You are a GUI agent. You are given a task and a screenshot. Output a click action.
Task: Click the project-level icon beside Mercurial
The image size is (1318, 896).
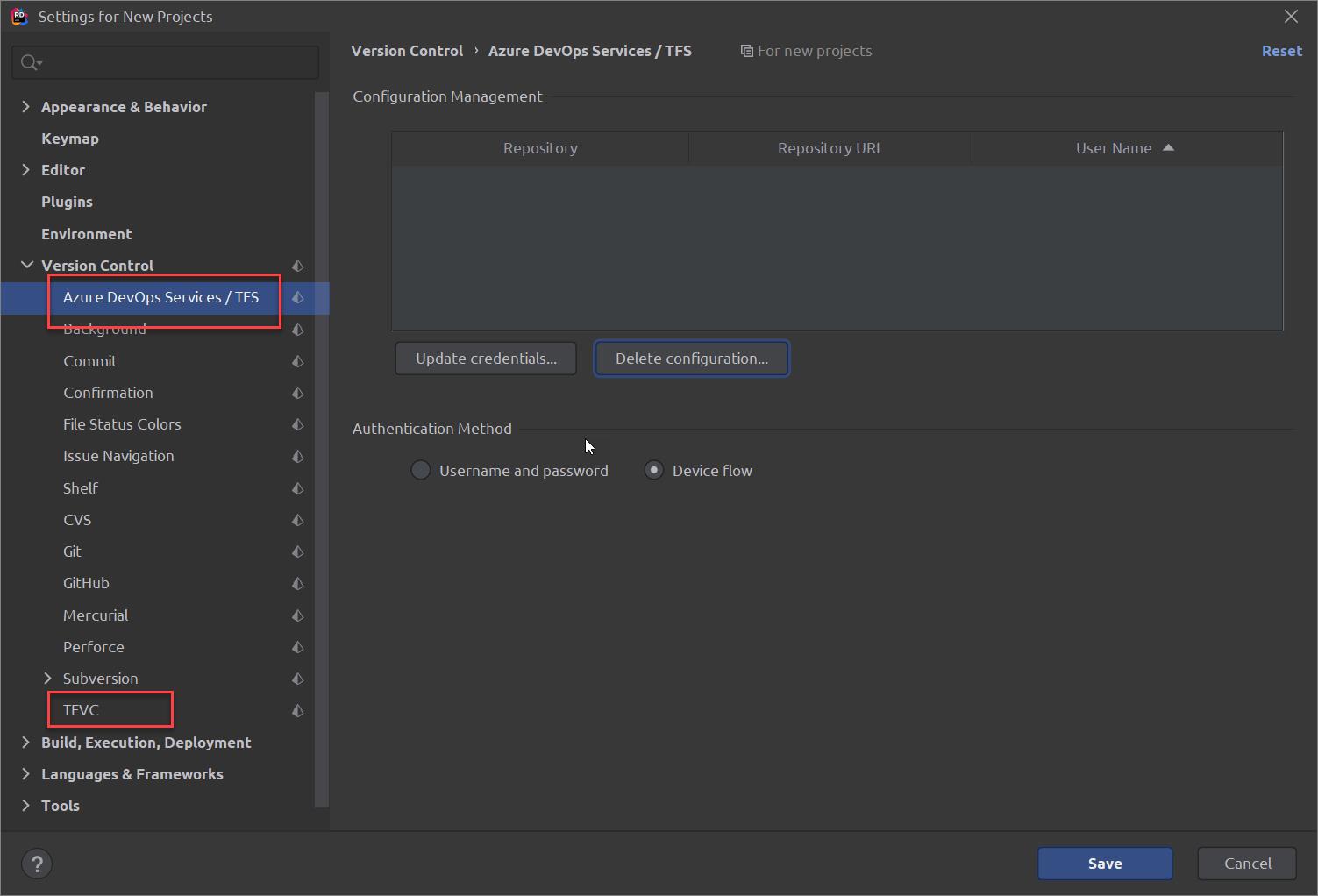[x=298, y=615]
